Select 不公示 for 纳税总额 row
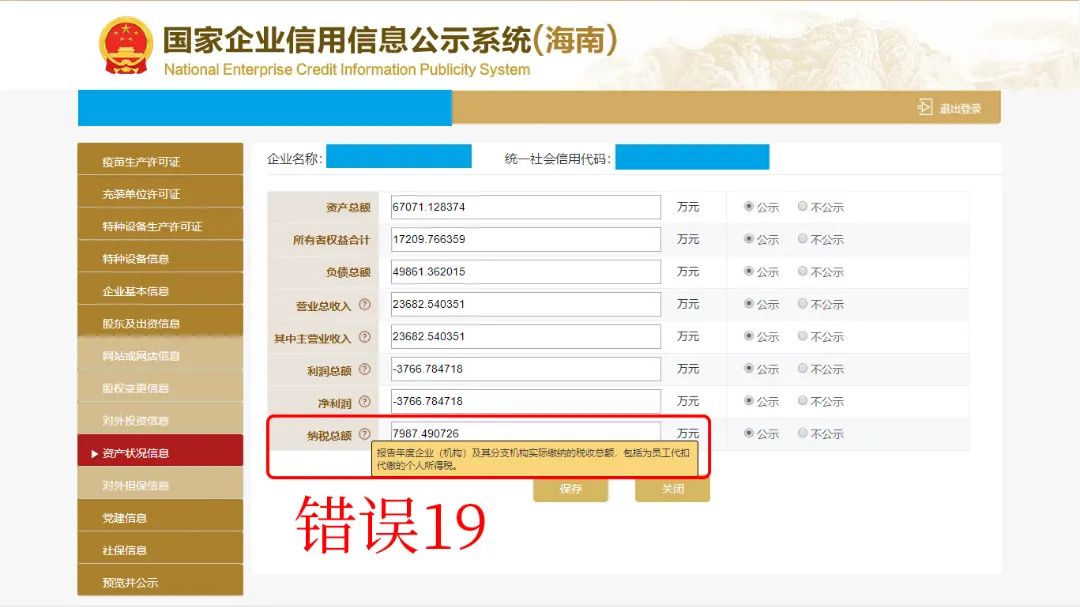 point(803,433)
